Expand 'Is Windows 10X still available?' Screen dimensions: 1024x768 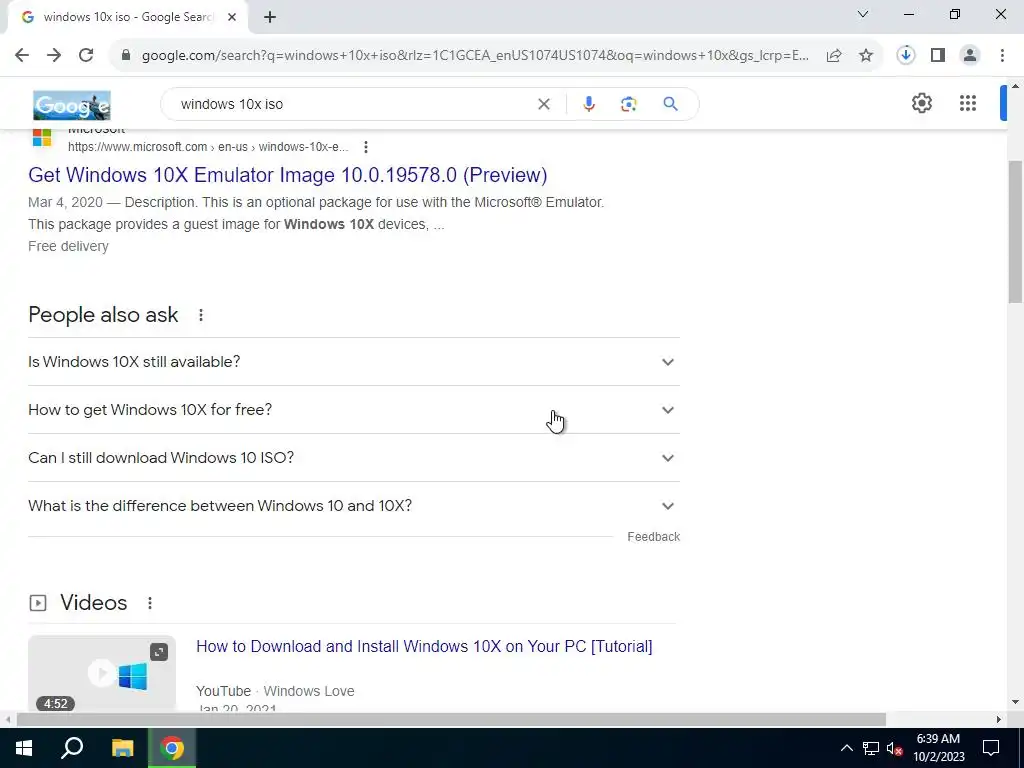(353, 362)
